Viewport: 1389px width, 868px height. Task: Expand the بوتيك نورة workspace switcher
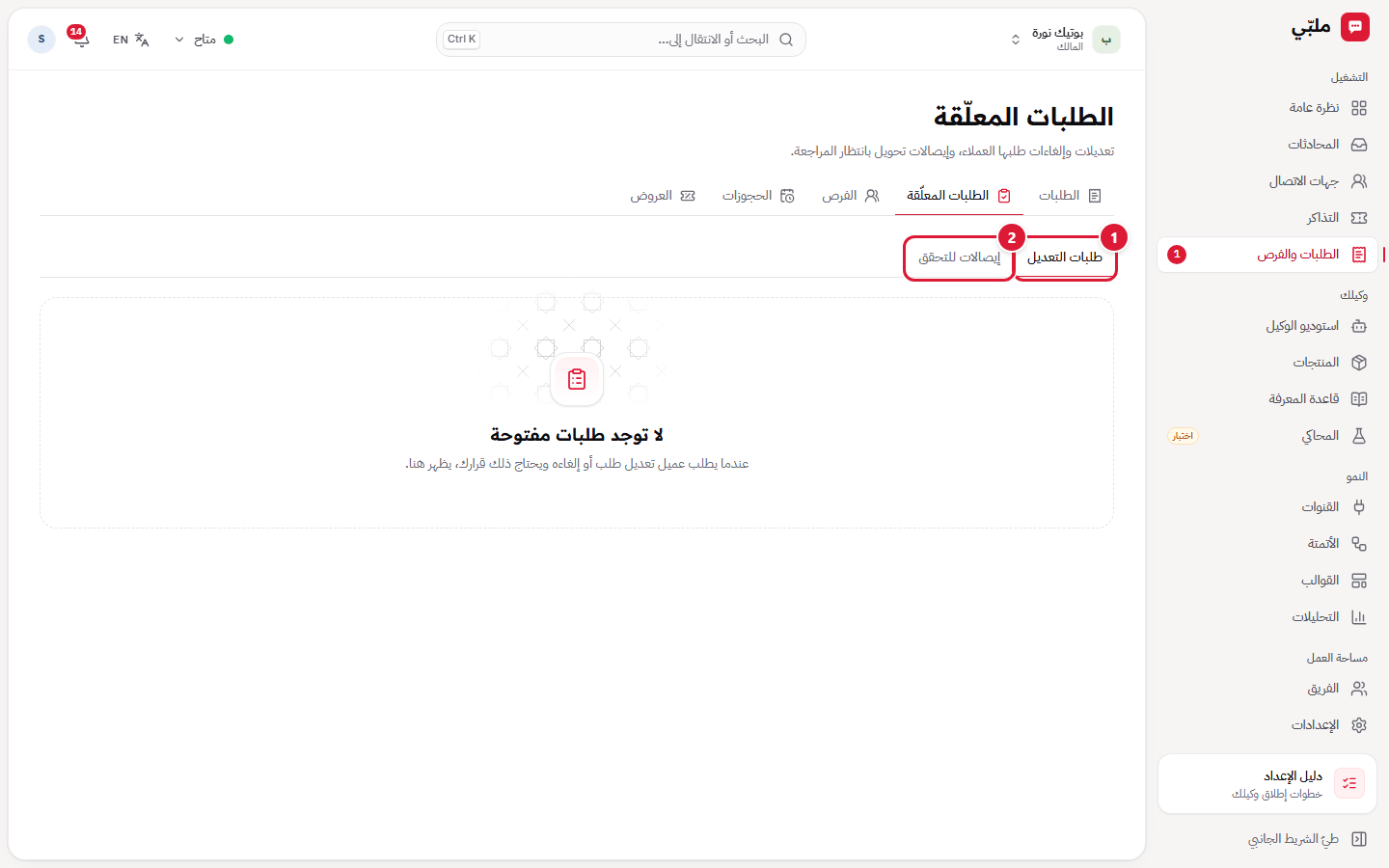(1065, 40)
